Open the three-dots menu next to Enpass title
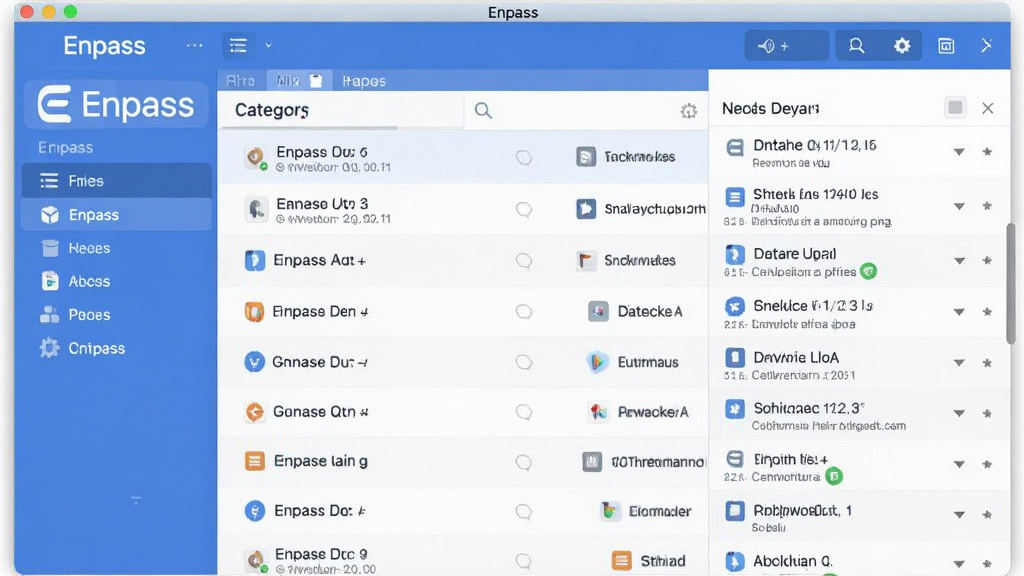Viewport: 1024px width, 576px height. (x=194, y=46)
